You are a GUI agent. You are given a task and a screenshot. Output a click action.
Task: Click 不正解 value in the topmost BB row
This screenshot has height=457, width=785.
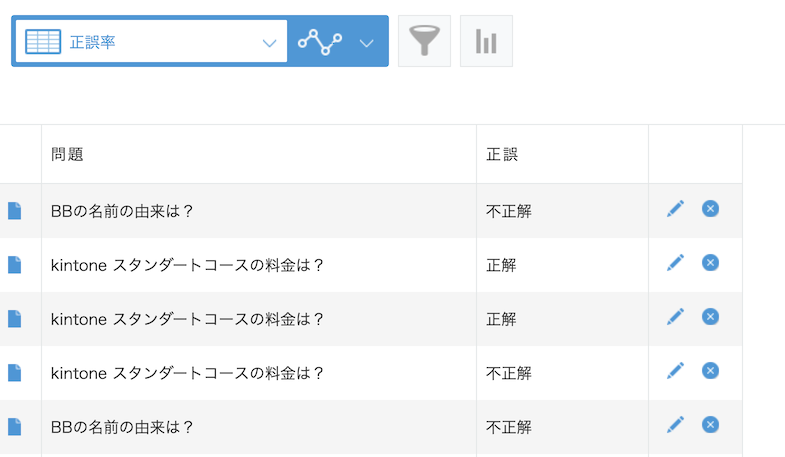[x=509, y=211]
